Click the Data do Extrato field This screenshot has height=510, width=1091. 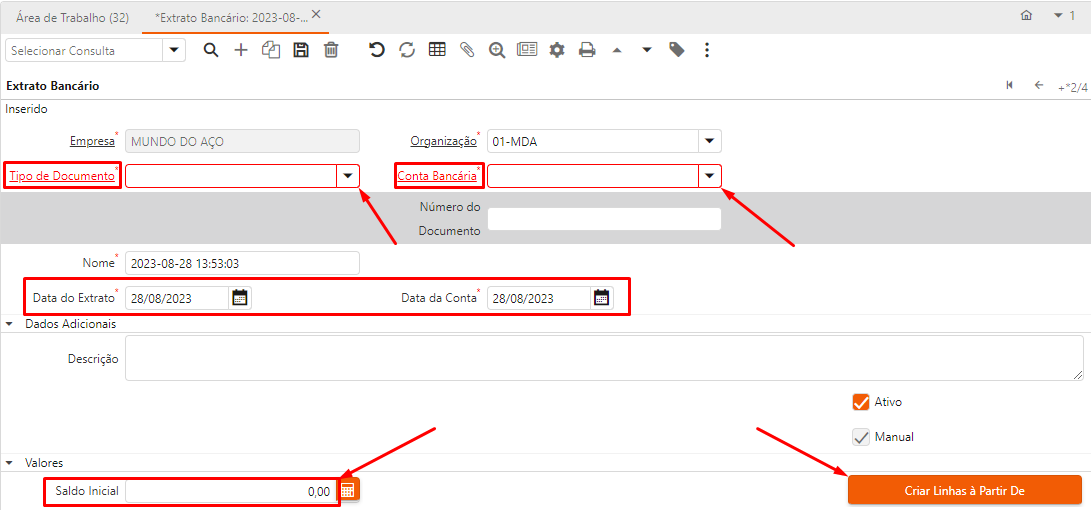coord(177,298)
